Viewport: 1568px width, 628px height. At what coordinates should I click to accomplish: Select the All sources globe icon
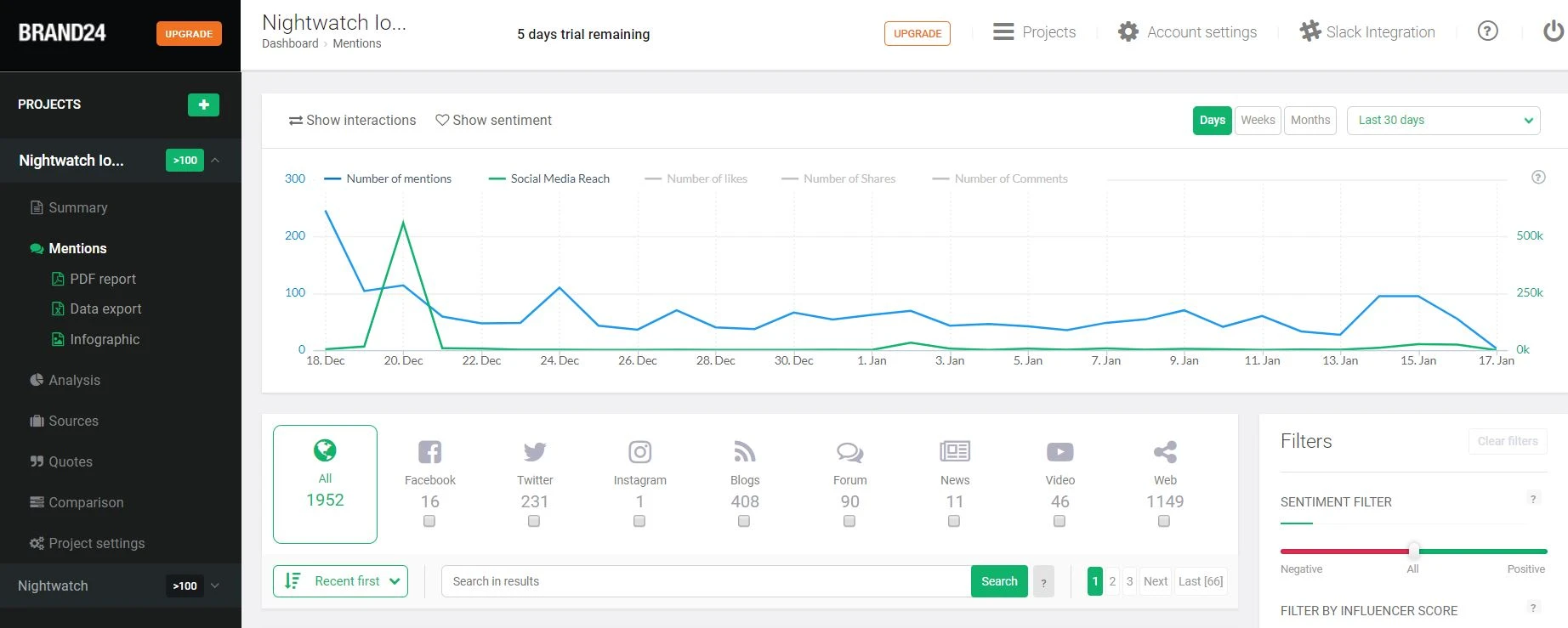[x=325, y=450]
